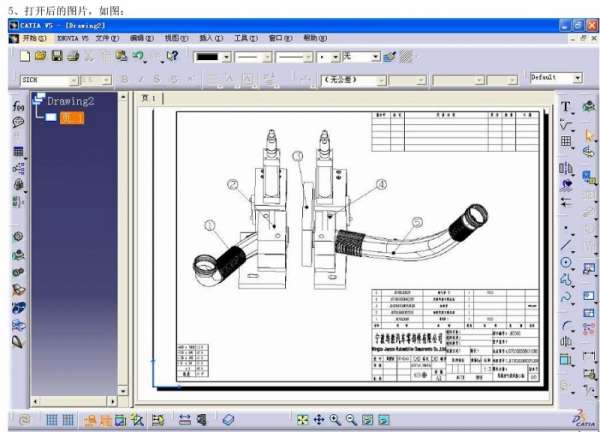
Task: Select the Line drawing tool
Action: click(x=566, y=245)
